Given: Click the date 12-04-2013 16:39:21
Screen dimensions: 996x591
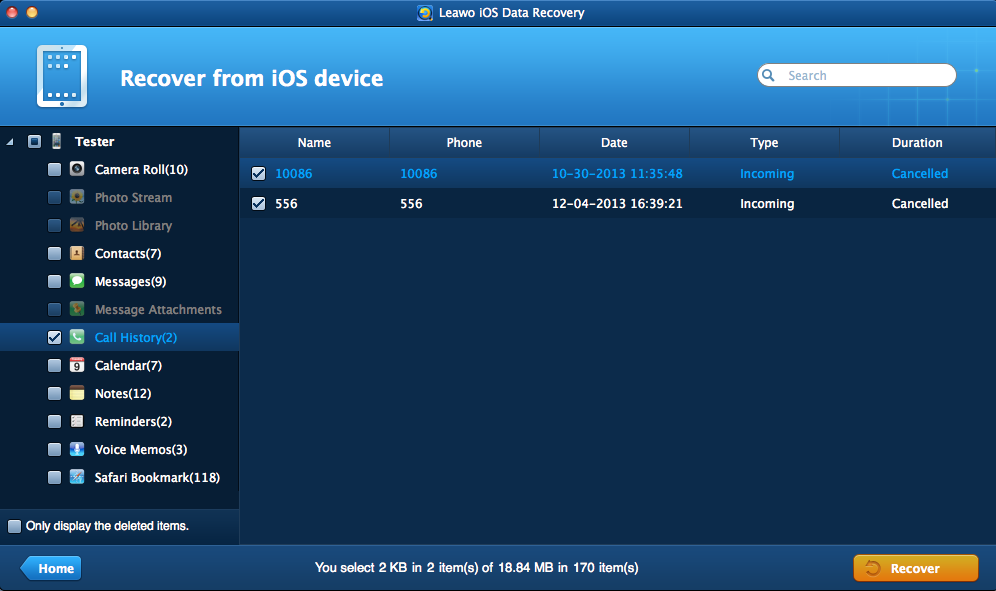Looking at the screenshot, I should click(x=617, y=203).
